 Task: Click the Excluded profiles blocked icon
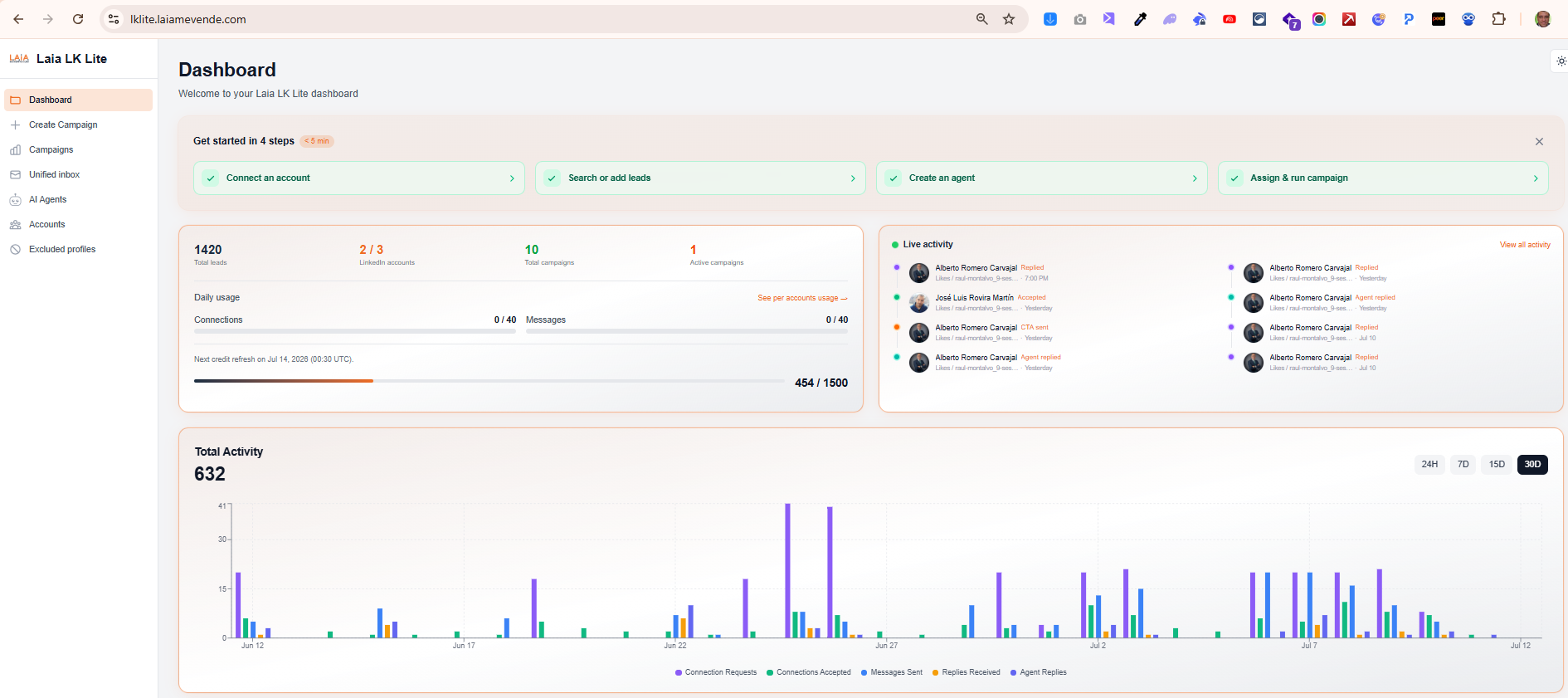tap(15, 250)
